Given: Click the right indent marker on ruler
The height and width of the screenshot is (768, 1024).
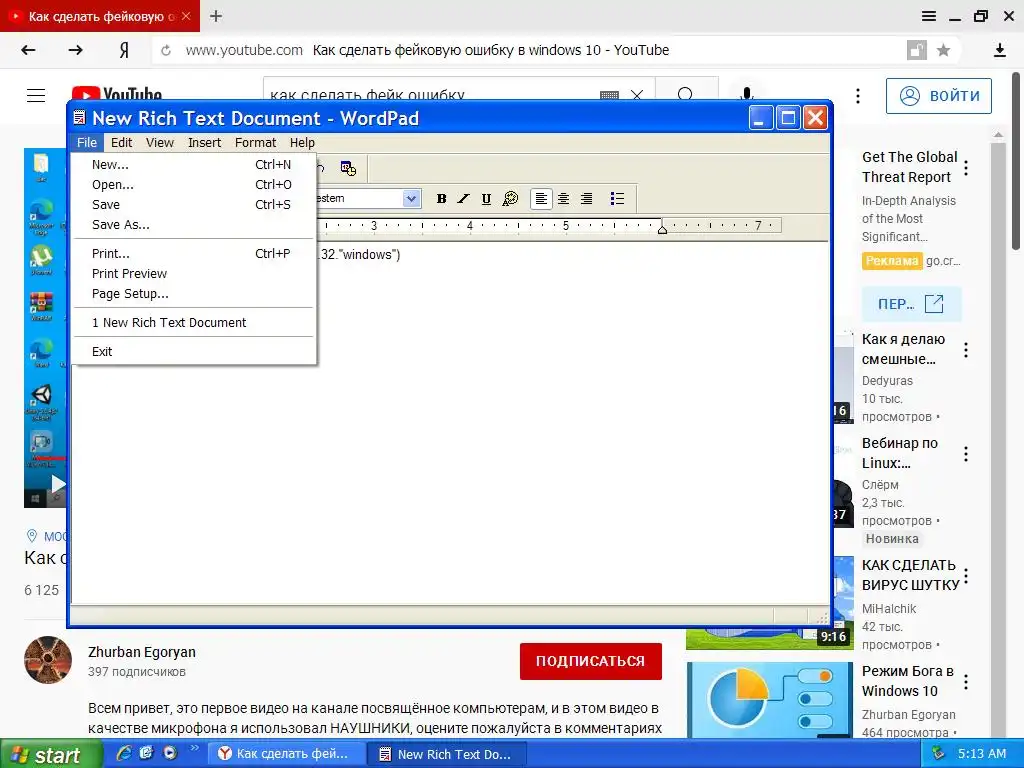Looking at the screenshot, I should (662, 229).
